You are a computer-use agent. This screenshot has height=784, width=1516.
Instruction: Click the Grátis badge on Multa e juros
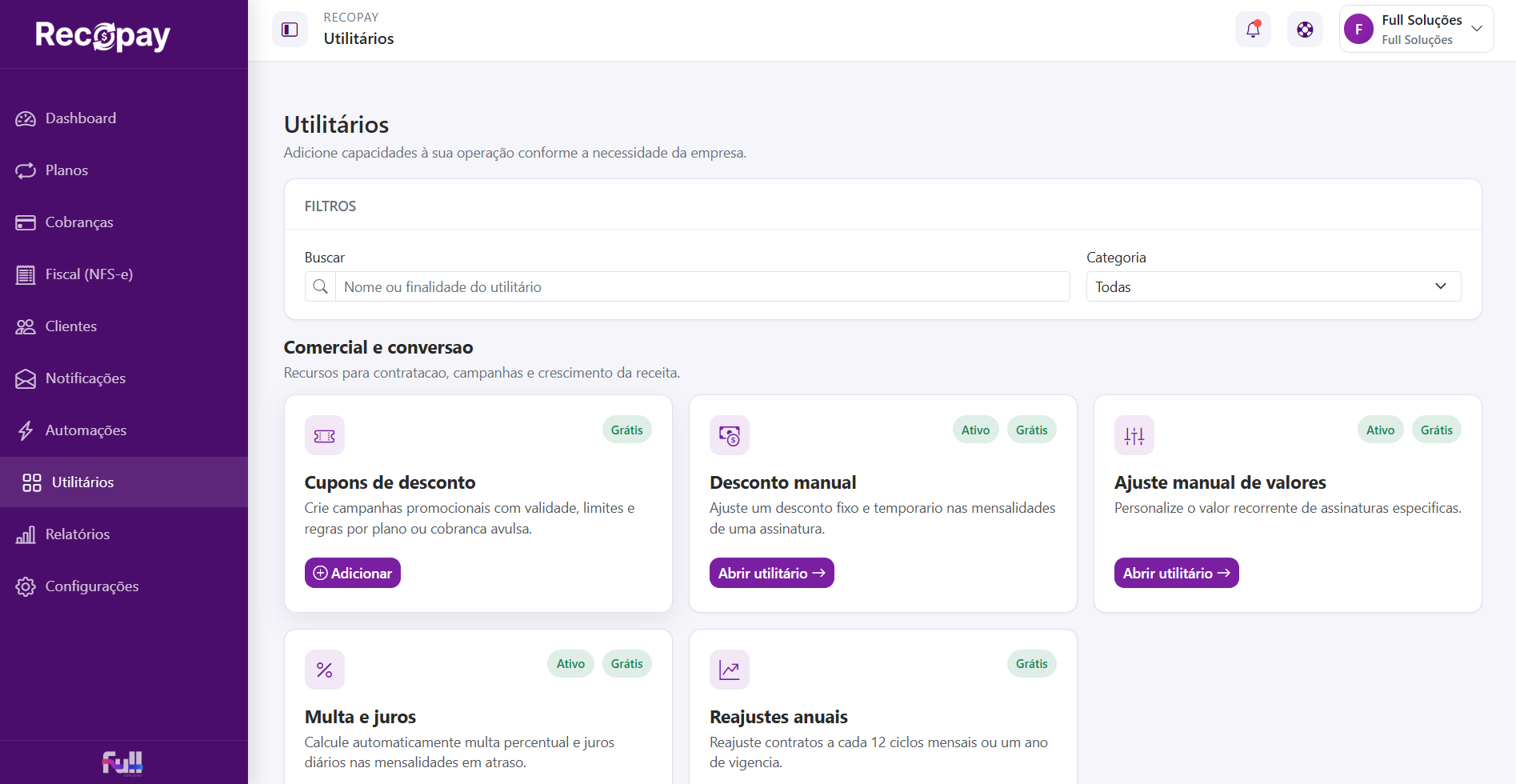[627, 664]
